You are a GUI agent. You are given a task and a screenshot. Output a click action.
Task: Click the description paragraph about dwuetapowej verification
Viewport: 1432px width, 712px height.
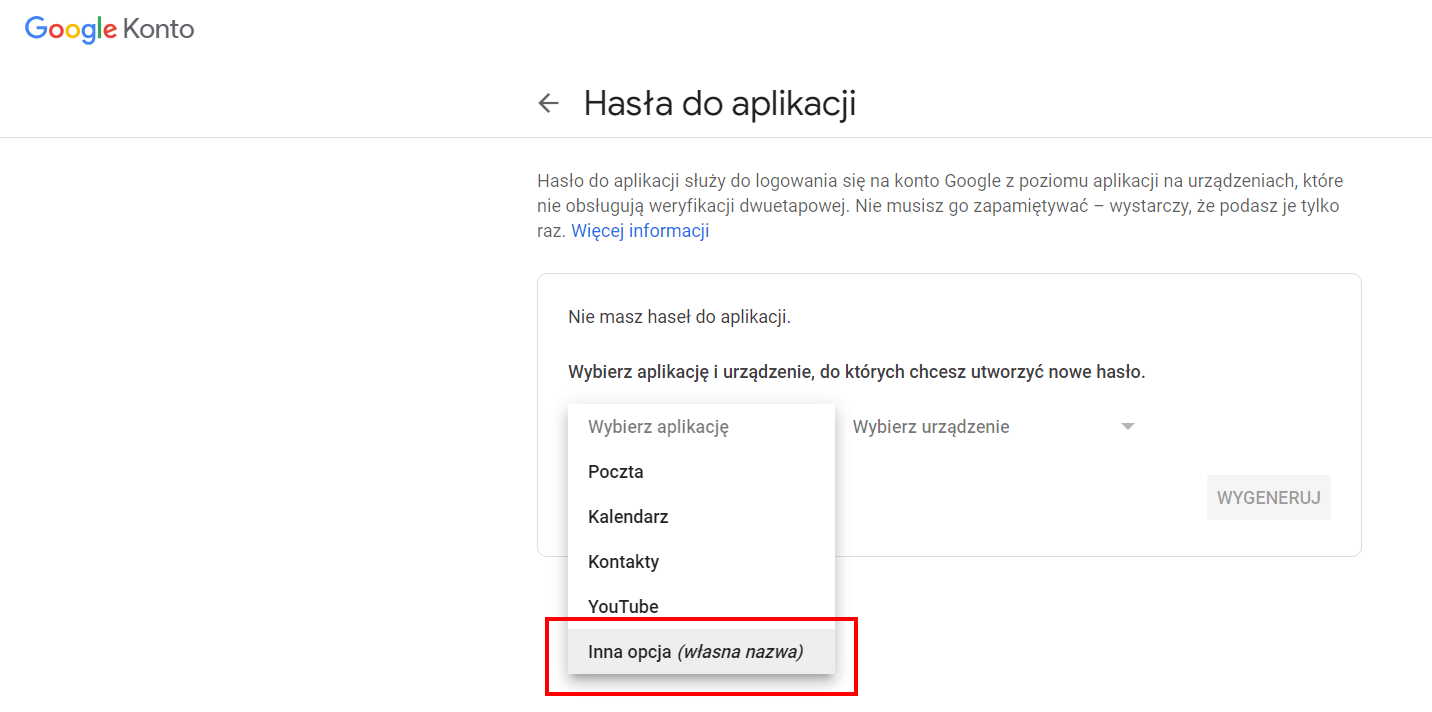click(940, 206)
